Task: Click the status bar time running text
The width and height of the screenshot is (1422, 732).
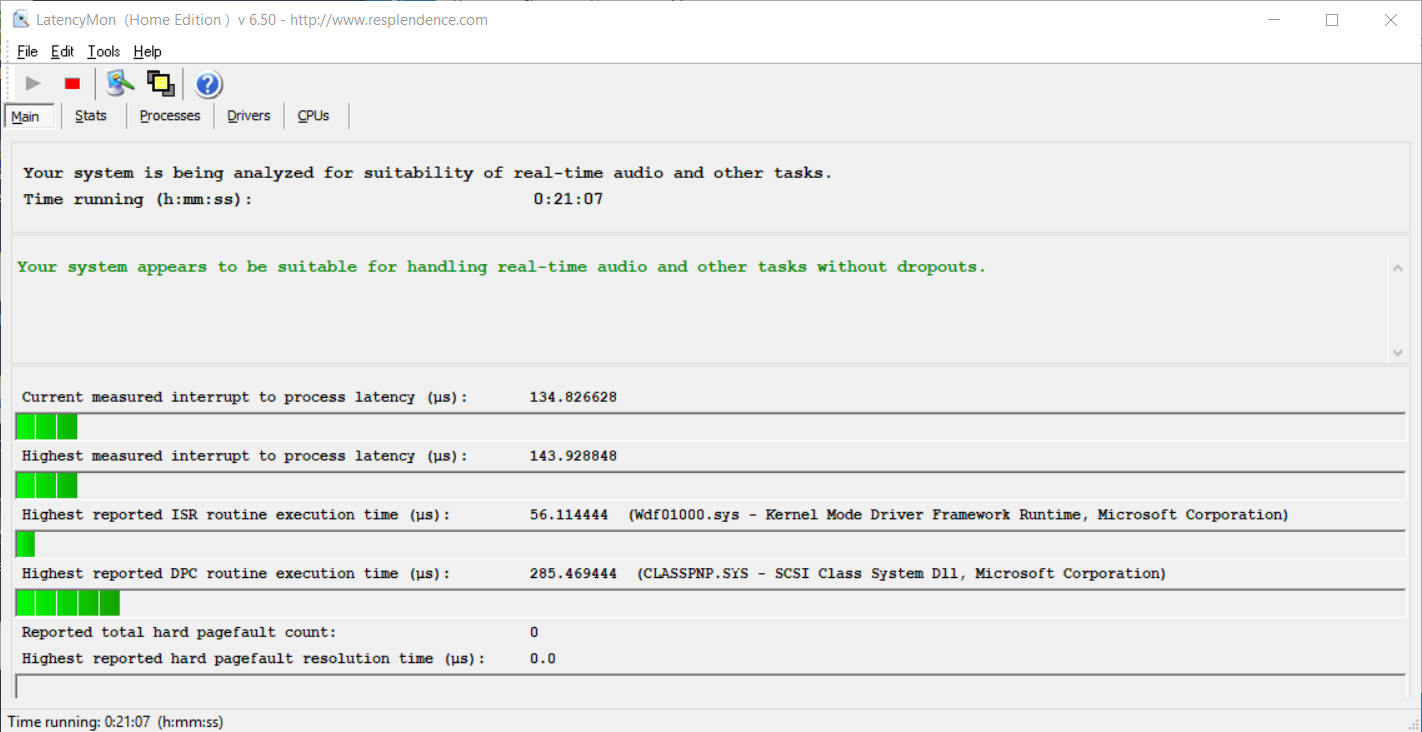Action: coord(115,722)
